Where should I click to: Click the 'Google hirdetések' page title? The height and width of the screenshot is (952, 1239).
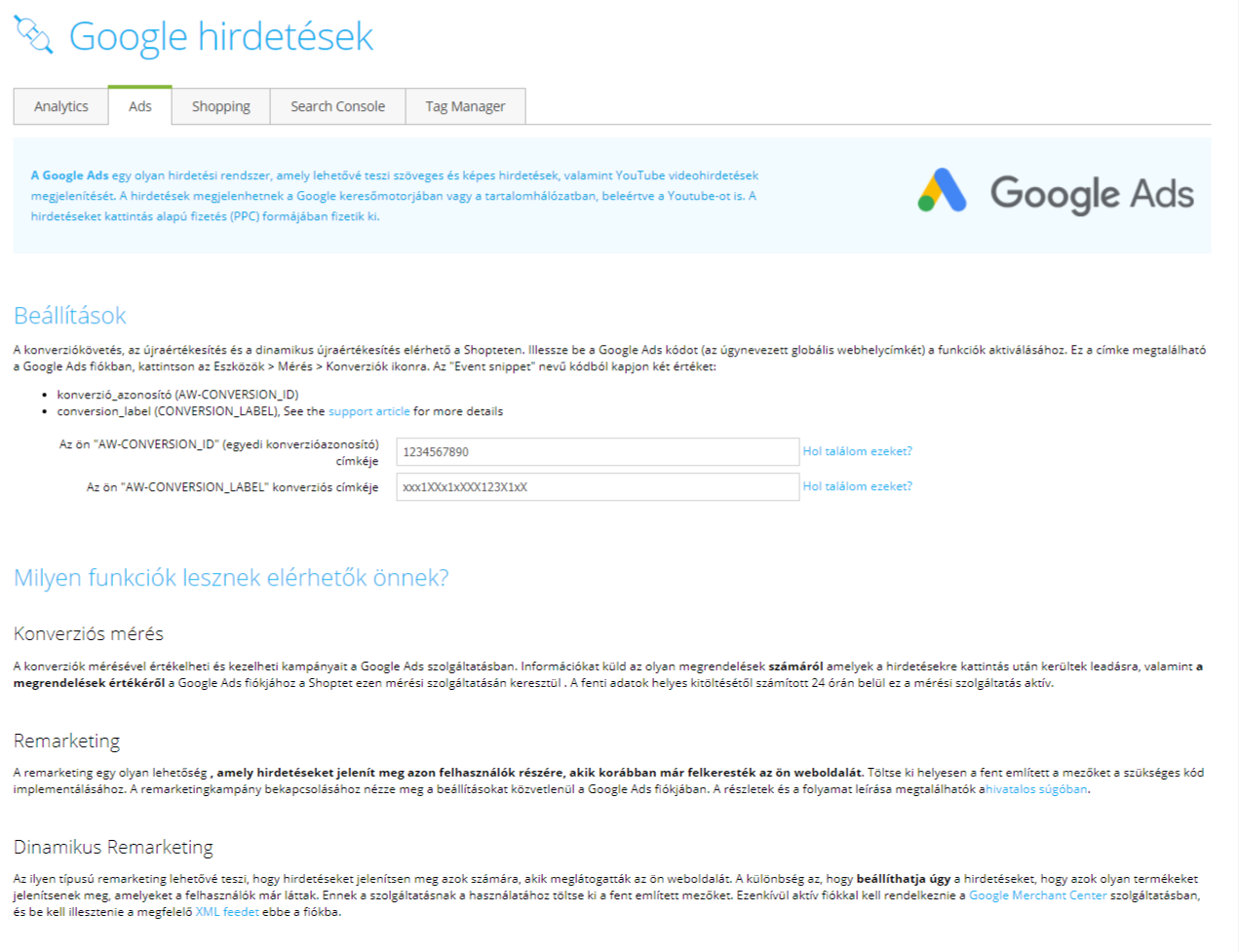click(221, 37)
